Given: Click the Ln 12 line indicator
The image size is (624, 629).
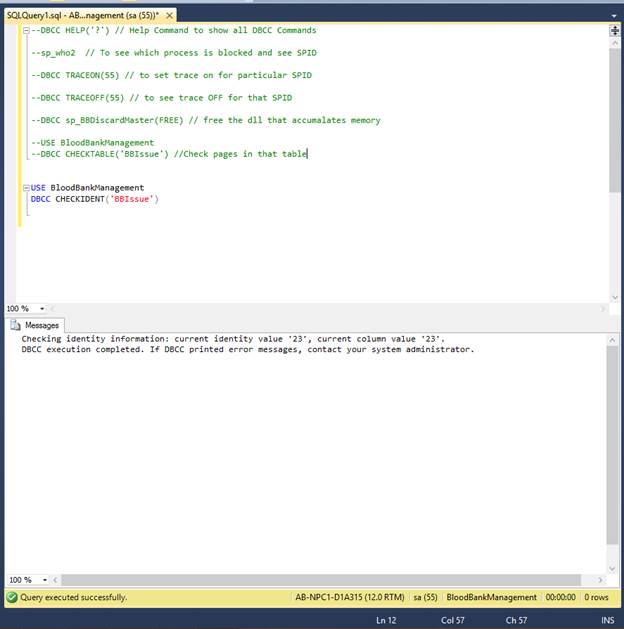Looking at the screenshot, I should click(386, 620).
